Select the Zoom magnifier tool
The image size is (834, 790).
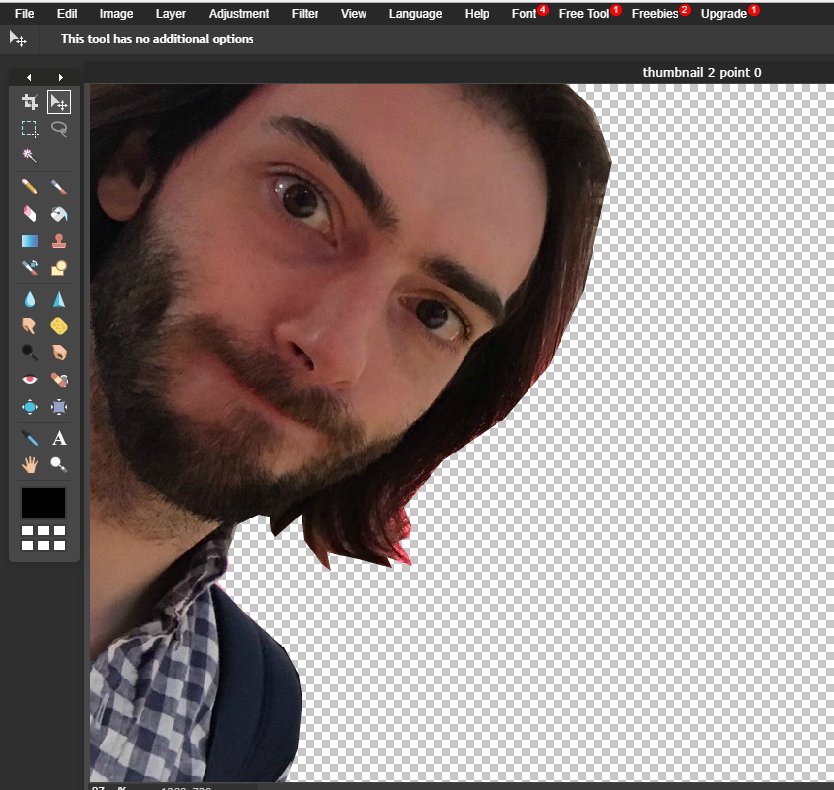[59, 465]
